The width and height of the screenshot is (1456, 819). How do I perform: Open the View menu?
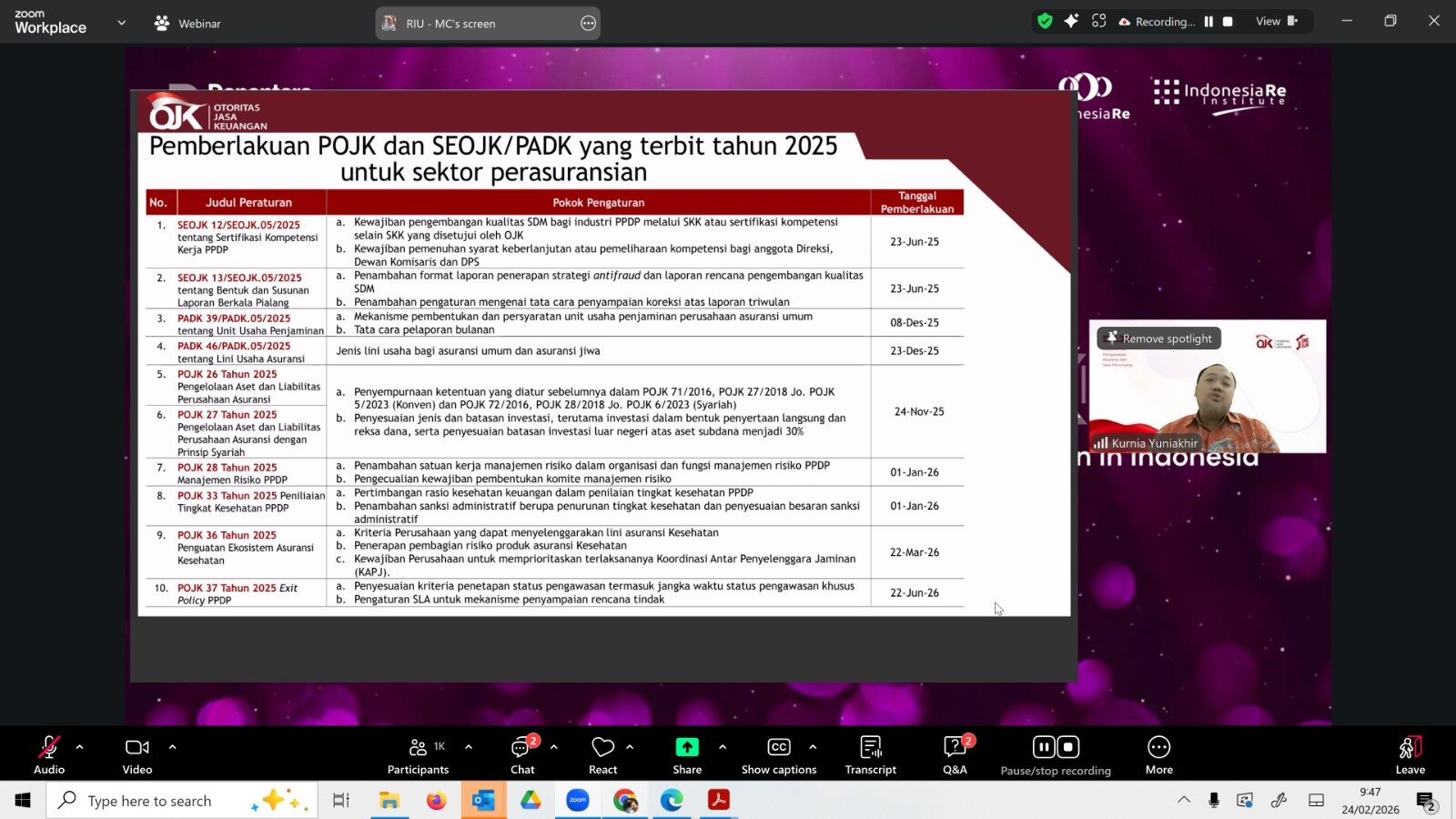click(1276, 22)
